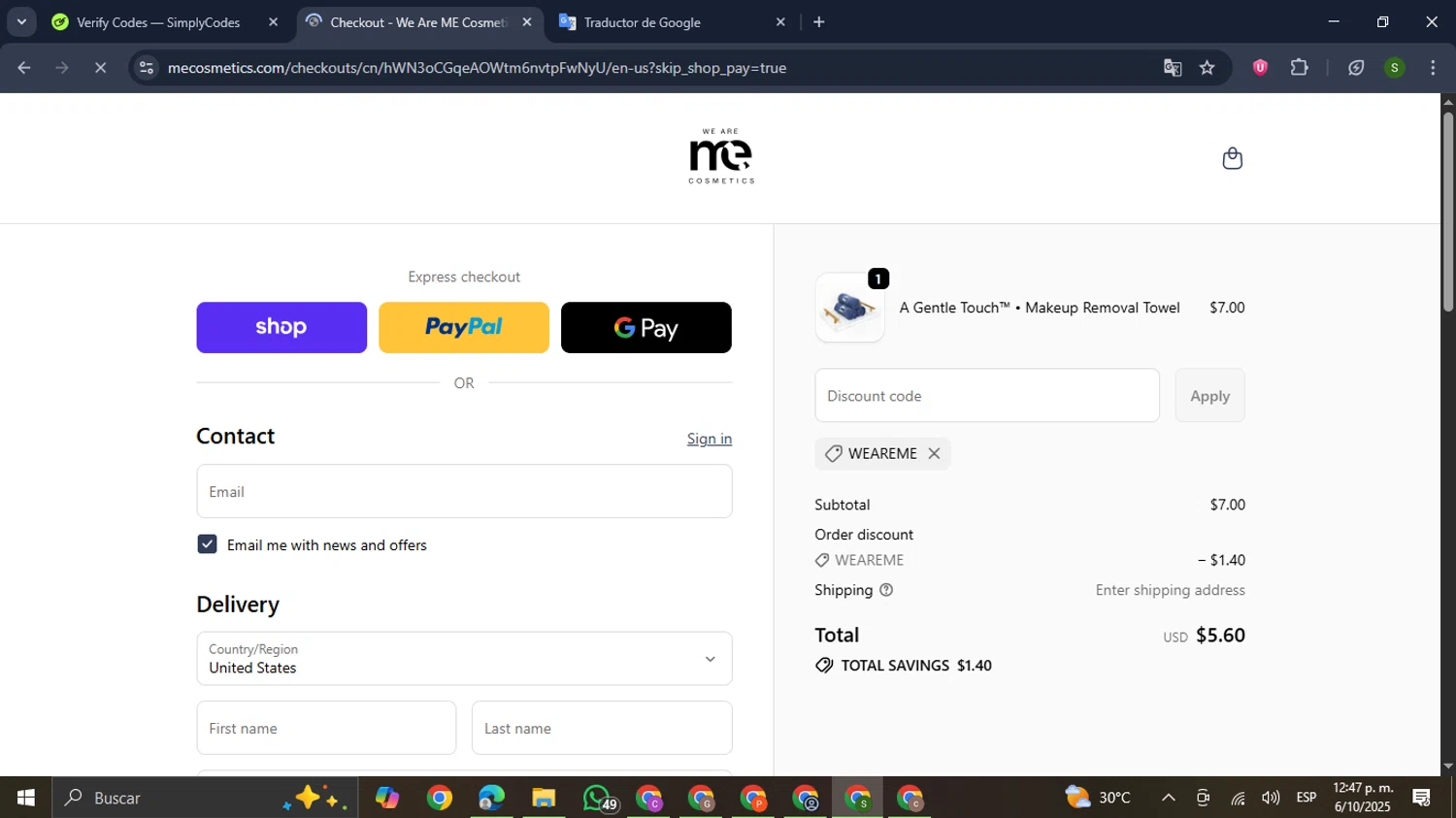The image size is (1456, 818).
Task: Close the Checkout We Are ME tab
Action: coord(527,21)
